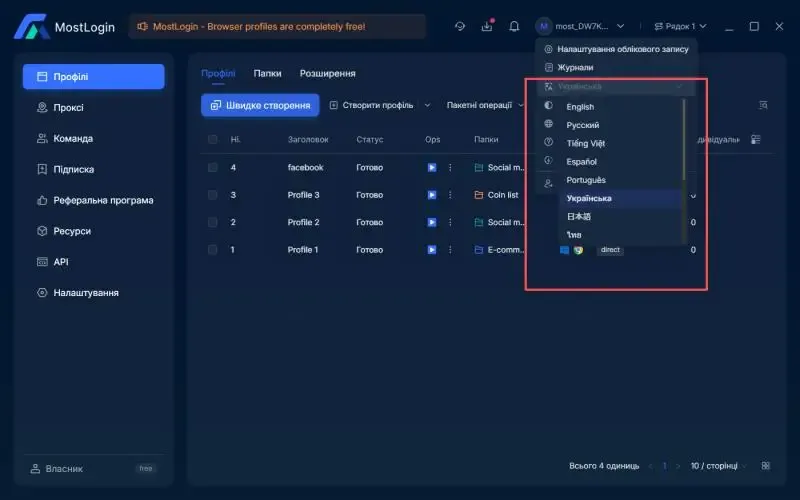Click the Coin list folder icon
The height and width of the screenshot is (500, 800).
[x=479, y=195]
